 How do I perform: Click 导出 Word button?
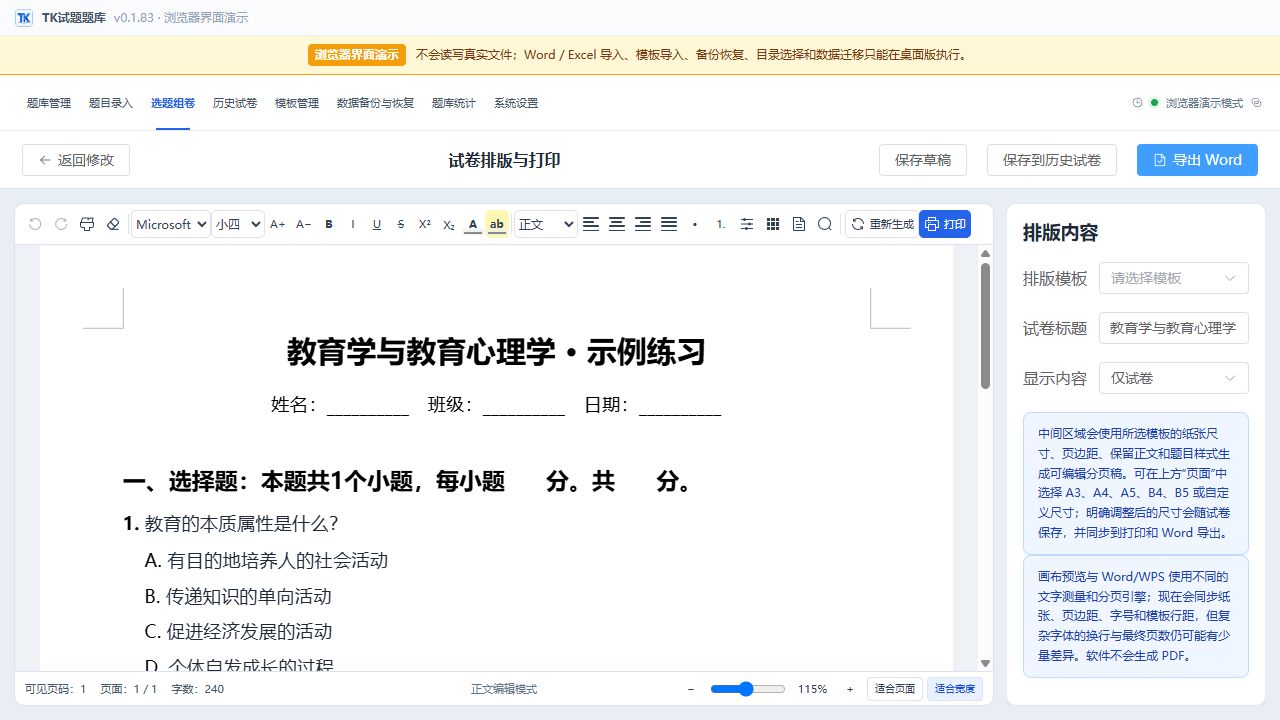click(1197, 160)
